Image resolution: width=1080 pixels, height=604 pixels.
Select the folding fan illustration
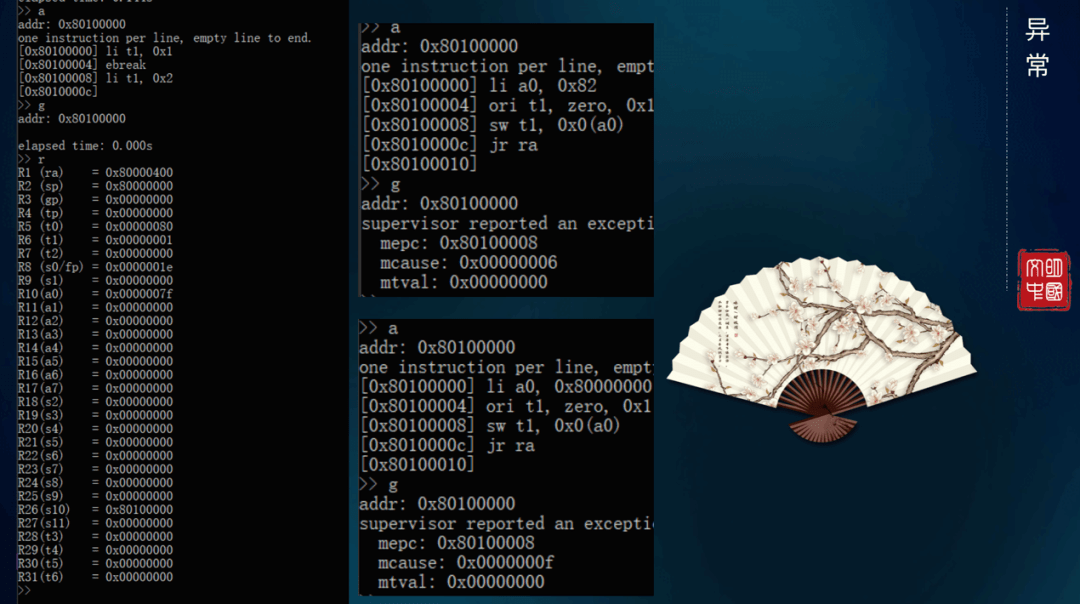(822, 349)
